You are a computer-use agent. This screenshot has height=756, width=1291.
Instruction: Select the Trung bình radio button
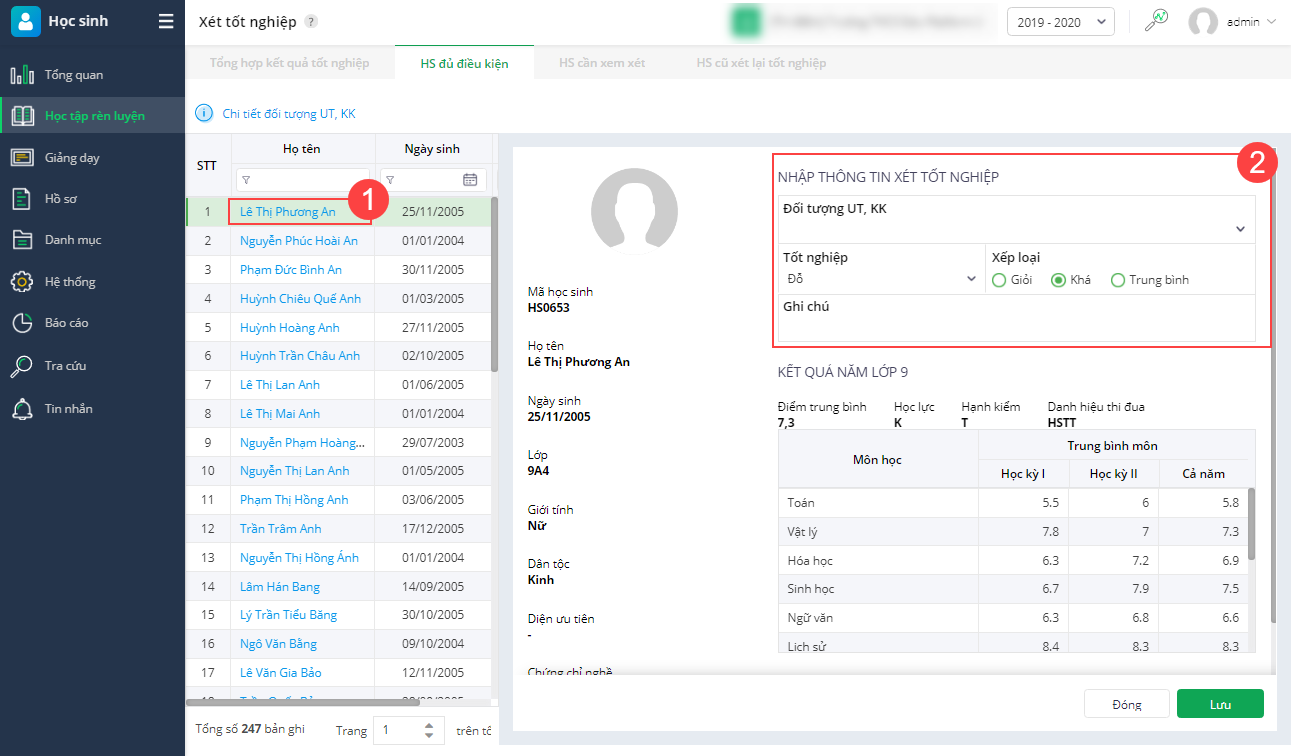pyautogui.click(x=1118, y=280)
